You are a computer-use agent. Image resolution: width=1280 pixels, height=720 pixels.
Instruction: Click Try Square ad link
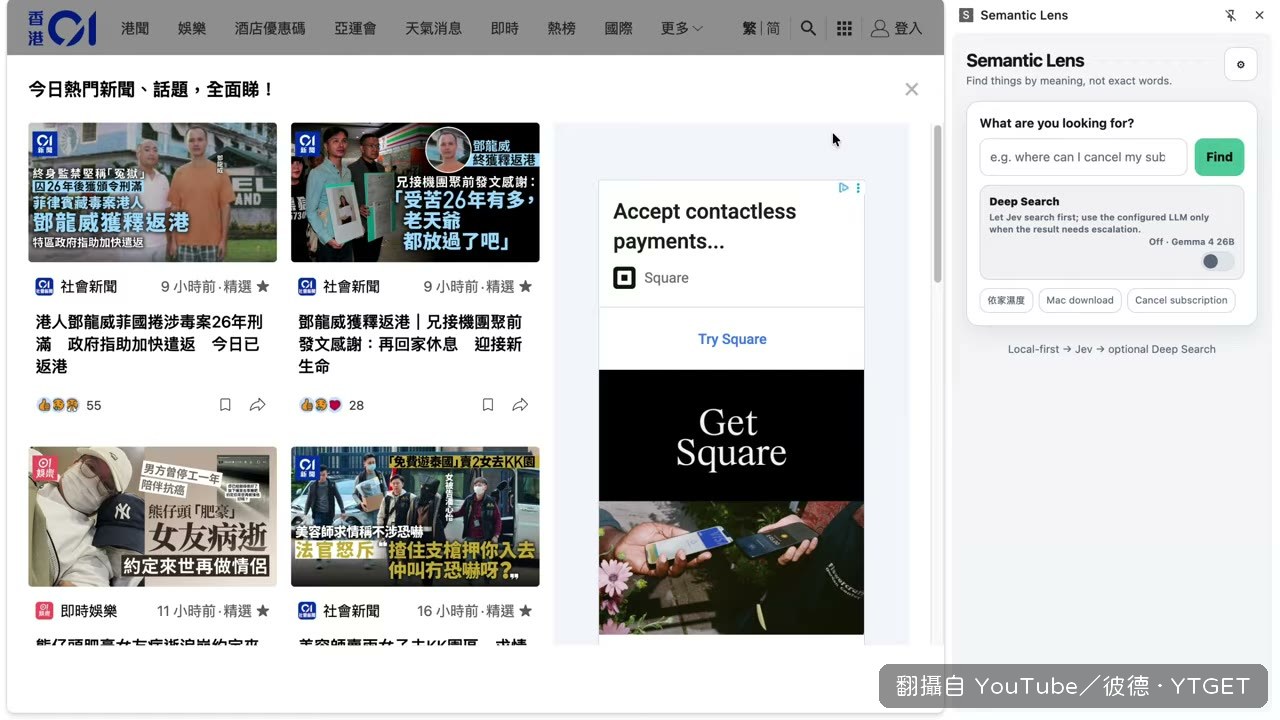[x=732, y=339]
